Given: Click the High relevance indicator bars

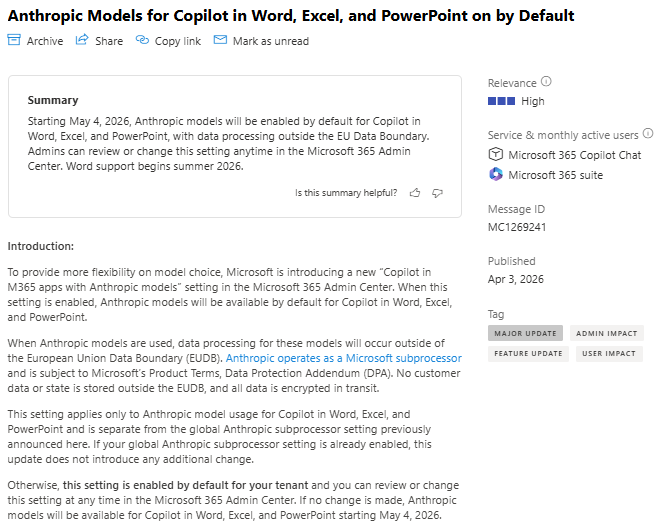Looking at the screenshot, I should coord(501,101).
